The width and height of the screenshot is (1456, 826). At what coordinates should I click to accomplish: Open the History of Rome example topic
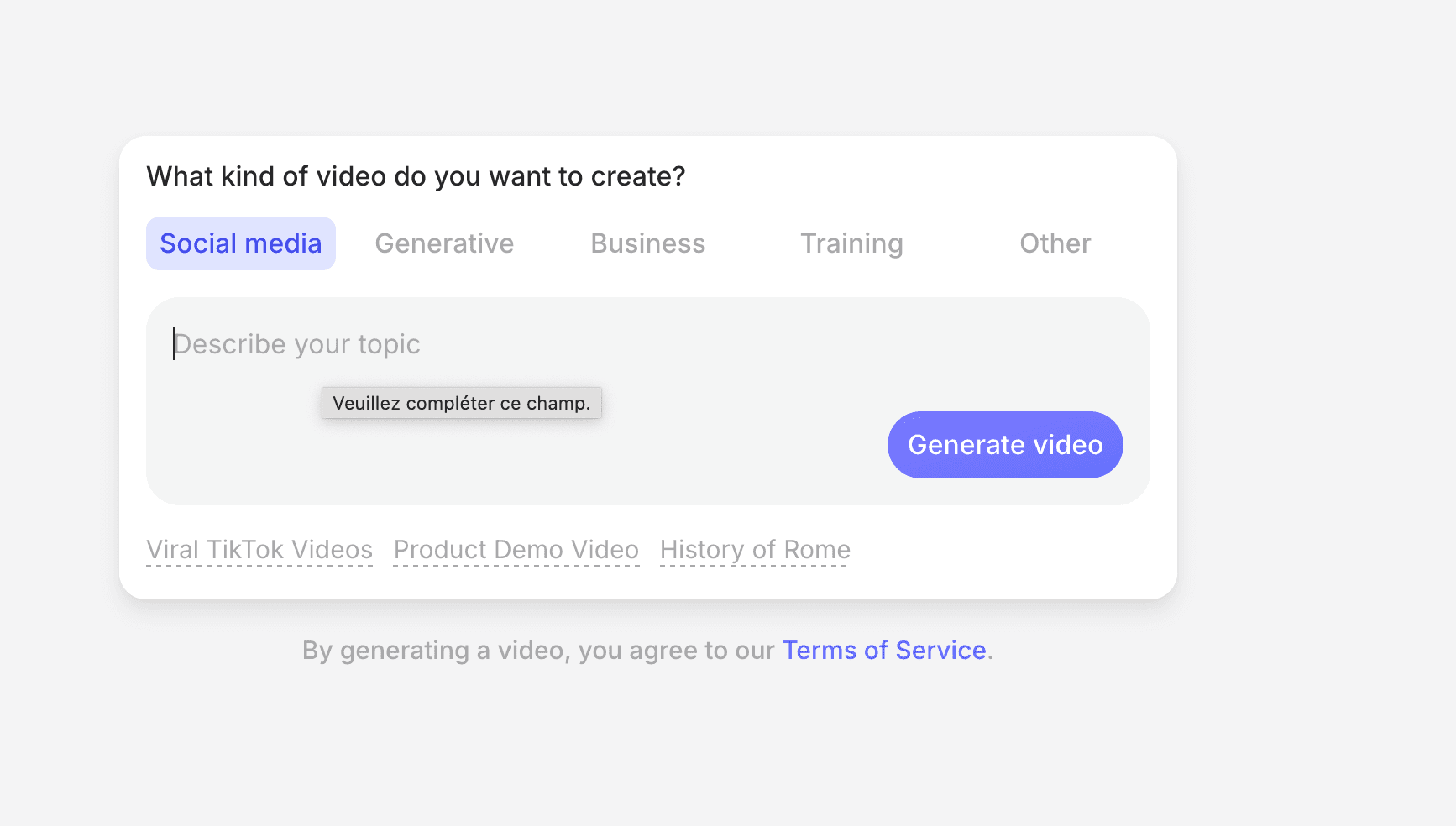tap(753, 550)
